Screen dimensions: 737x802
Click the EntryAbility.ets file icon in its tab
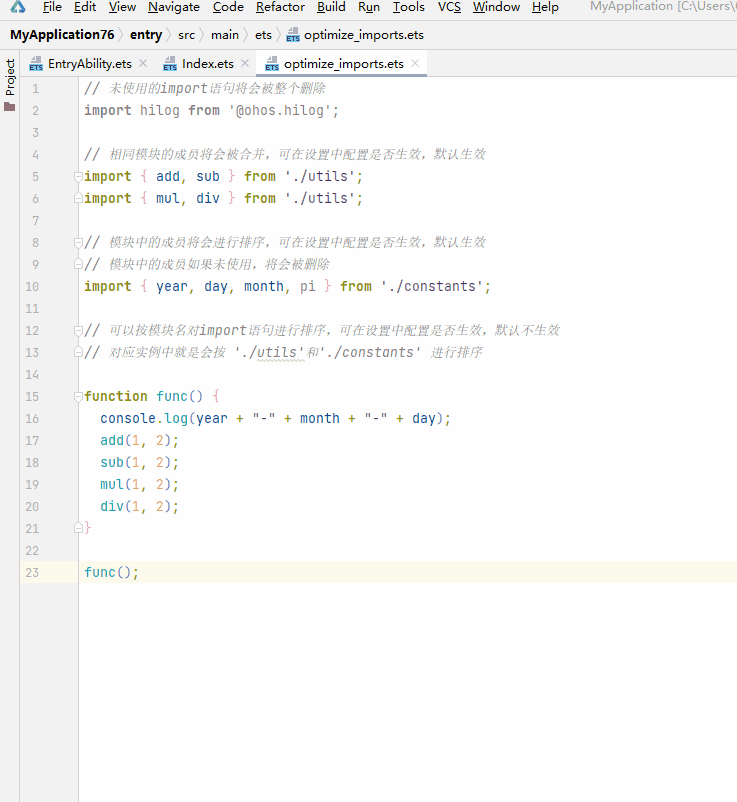[36, 64]
